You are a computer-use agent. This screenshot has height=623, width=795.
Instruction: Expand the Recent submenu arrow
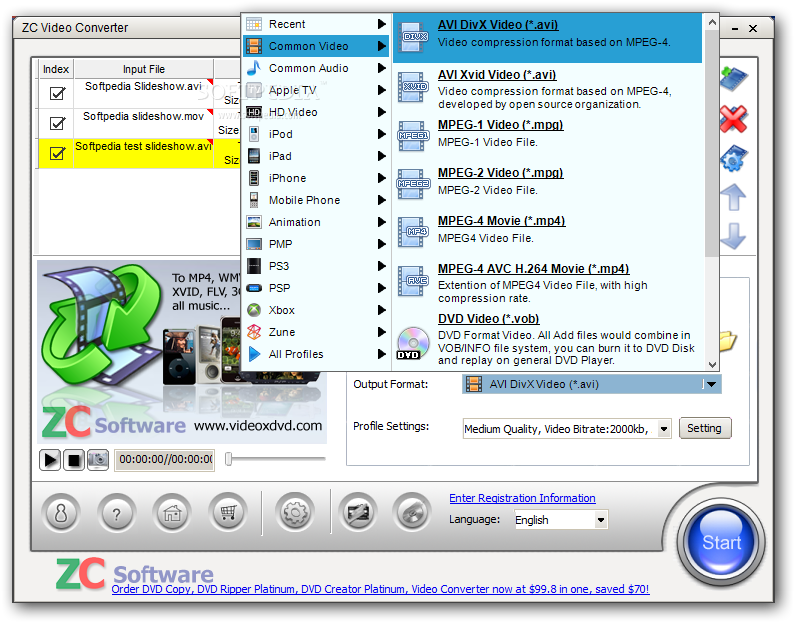pyautogui.click(x=382, y=24)
